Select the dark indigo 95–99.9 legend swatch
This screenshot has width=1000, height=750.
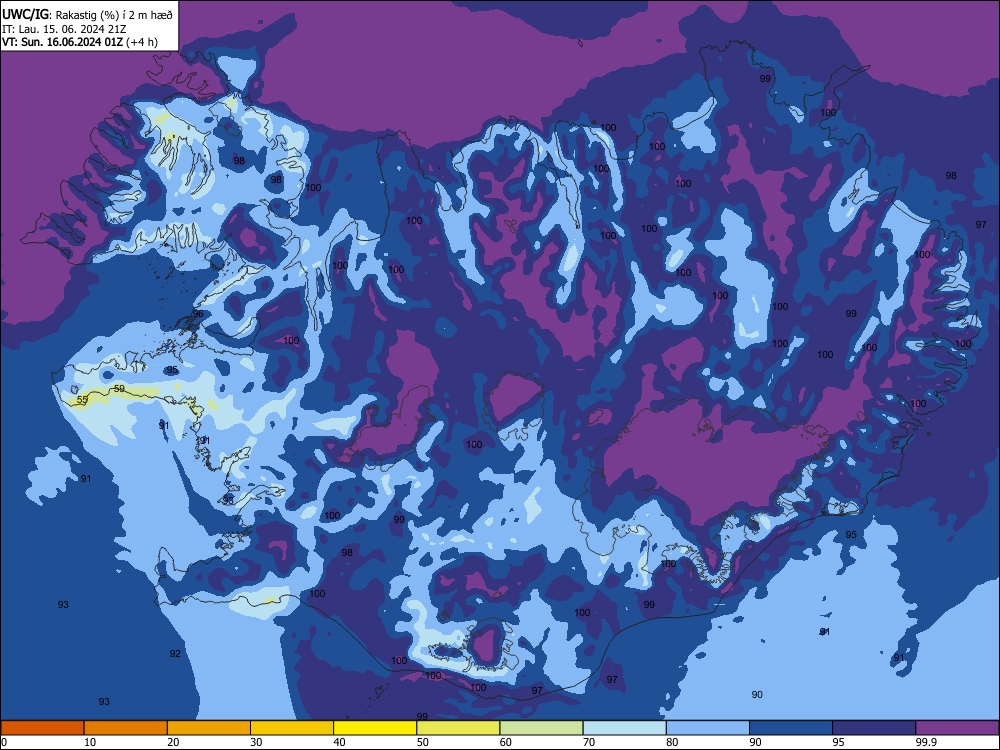click(874, 728)
